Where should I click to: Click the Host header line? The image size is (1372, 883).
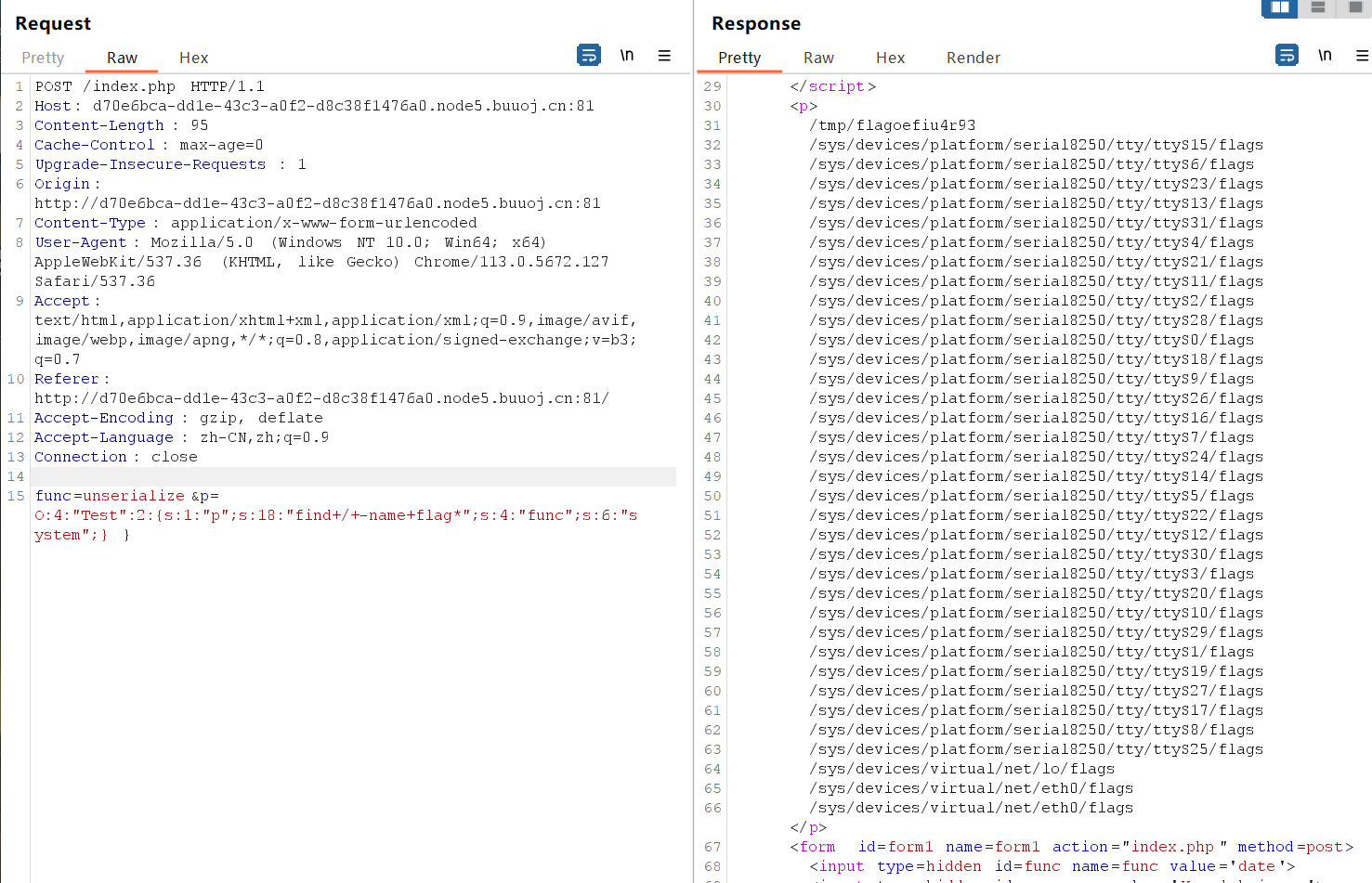314,106
